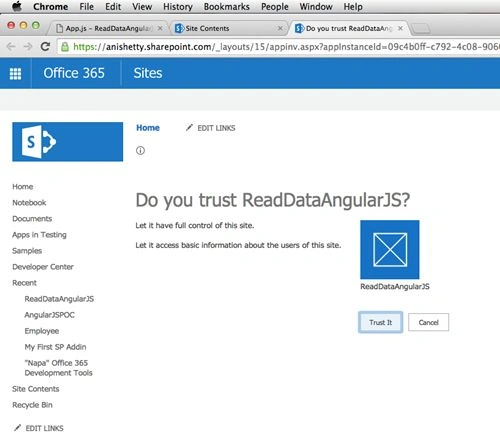Open the Apple menu
Screen dimensions: 500x440
point(17,6)
